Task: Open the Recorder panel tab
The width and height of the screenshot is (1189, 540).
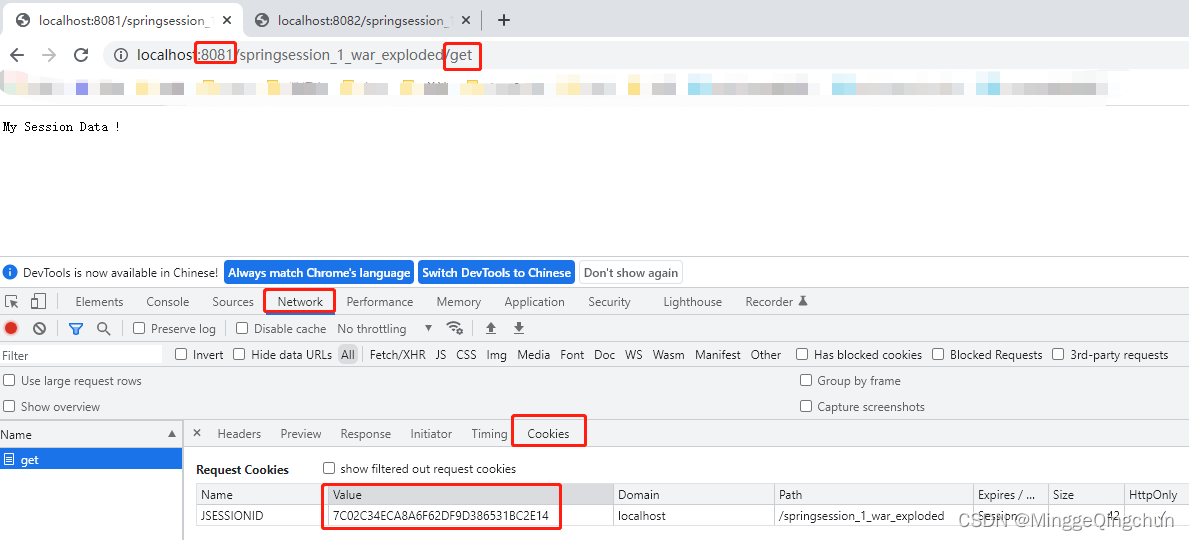Action: [x=776, y=302]
